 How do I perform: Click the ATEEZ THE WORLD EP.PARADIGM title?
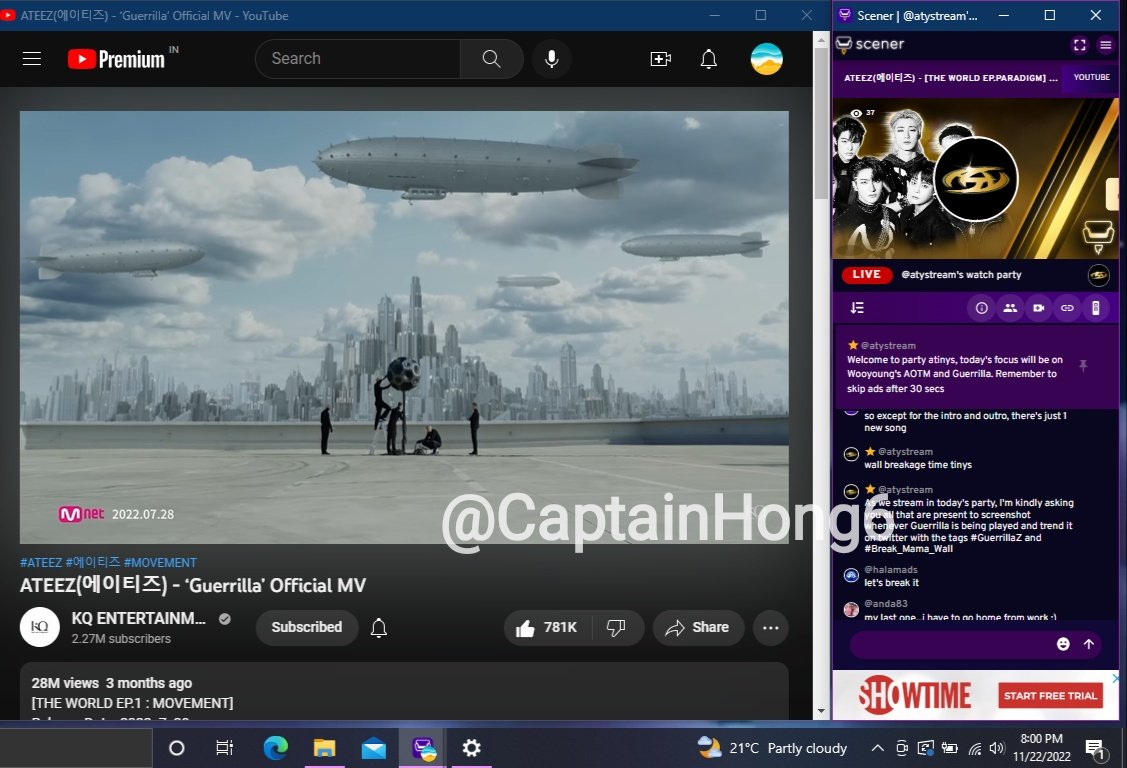point(950,78)
